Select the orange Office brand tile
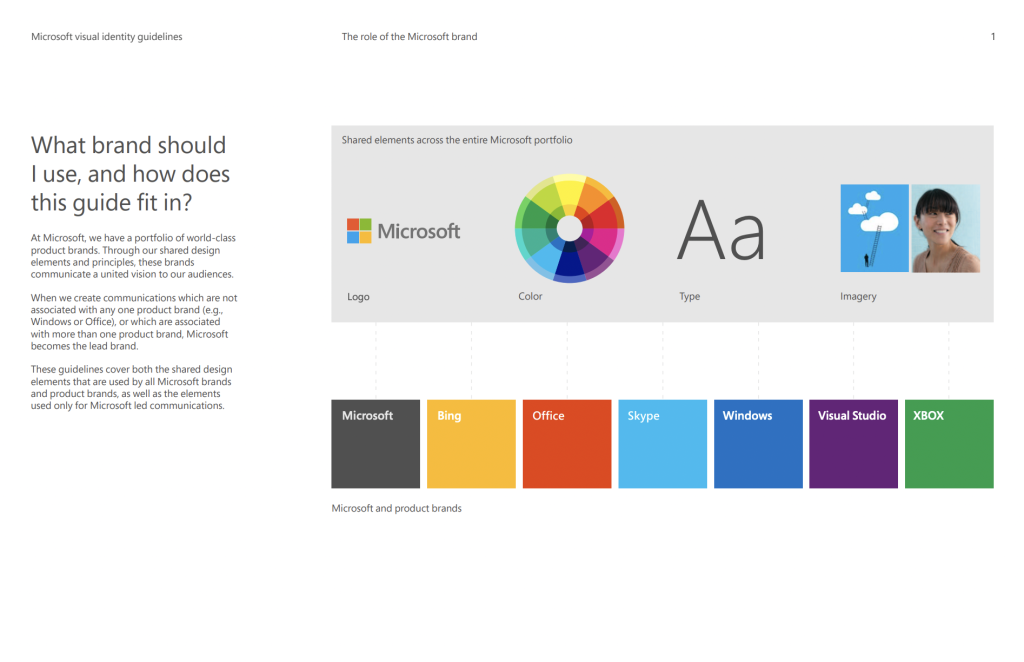Screen dimensions: 1024x662 (567, 444)
